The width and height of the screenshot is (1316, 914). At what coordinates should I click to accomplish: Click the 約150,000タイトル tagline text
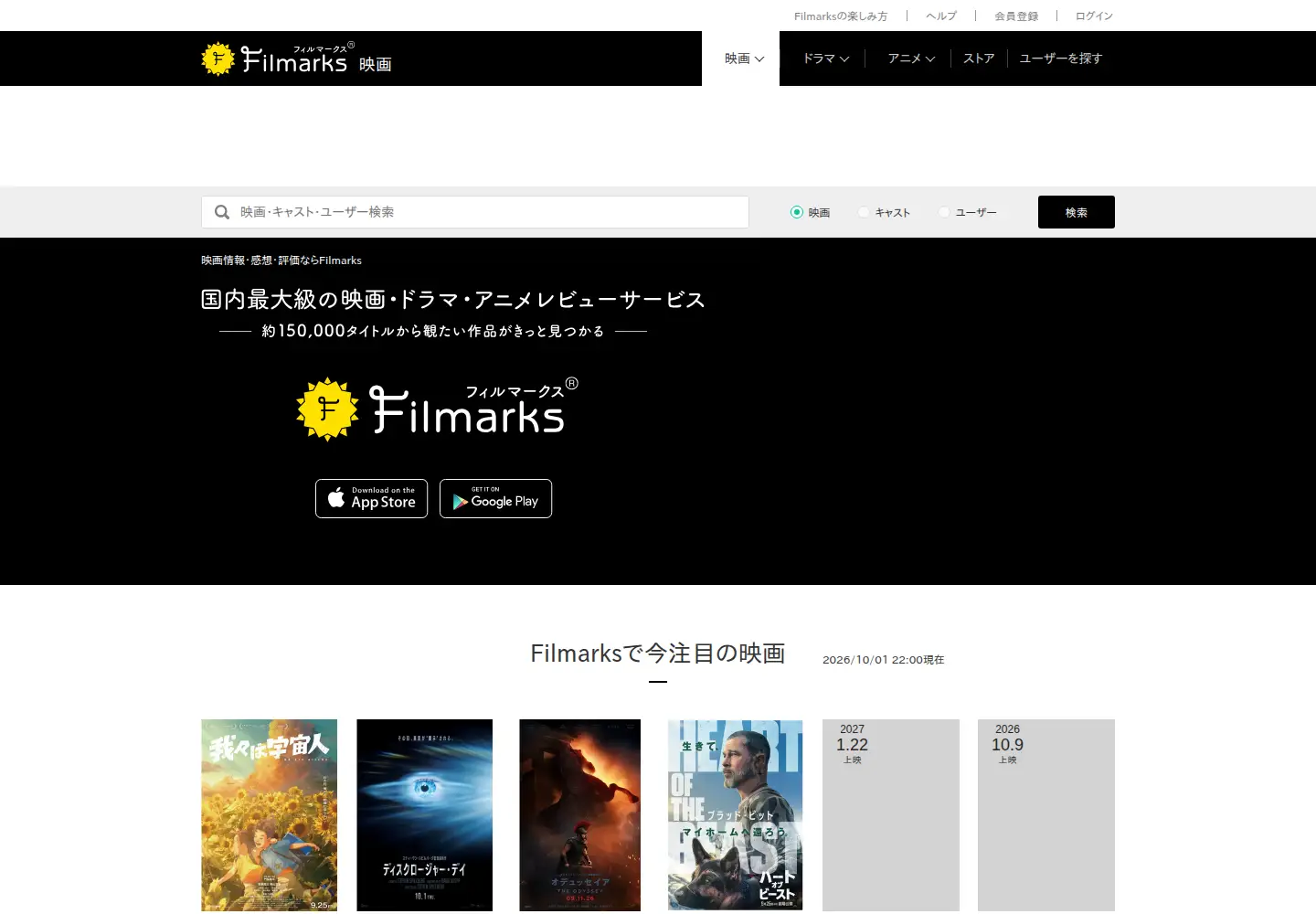[x=433, y=331]
